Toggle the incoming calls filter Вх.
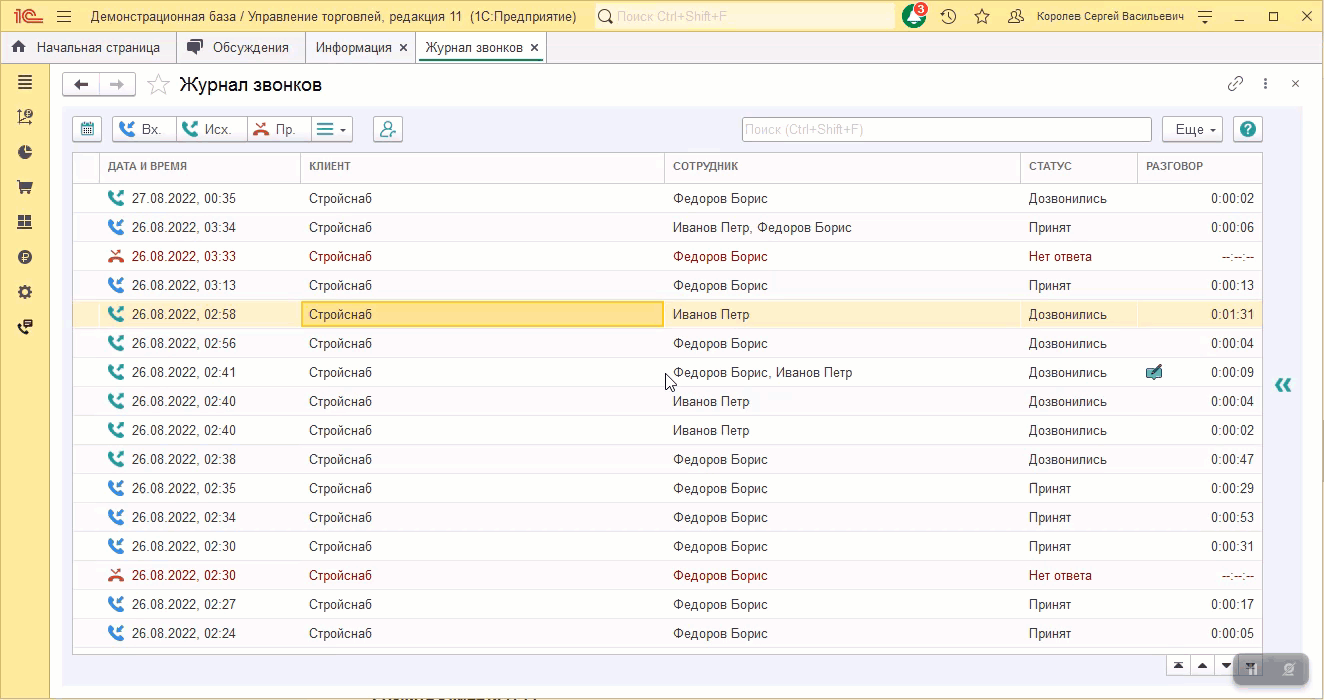 click(143, 129)
